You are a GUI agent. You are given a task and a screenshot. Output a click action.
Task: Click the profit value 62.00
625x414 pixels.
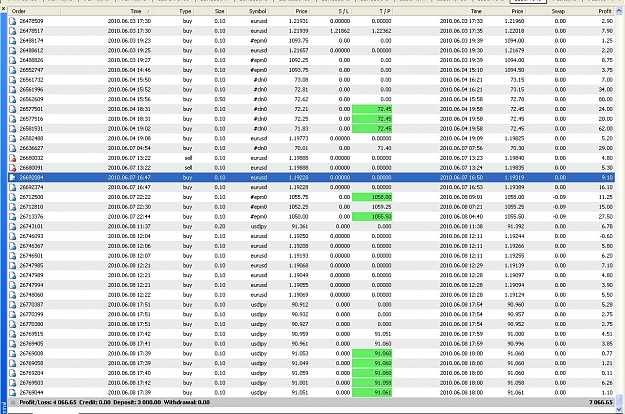(605, 129)
